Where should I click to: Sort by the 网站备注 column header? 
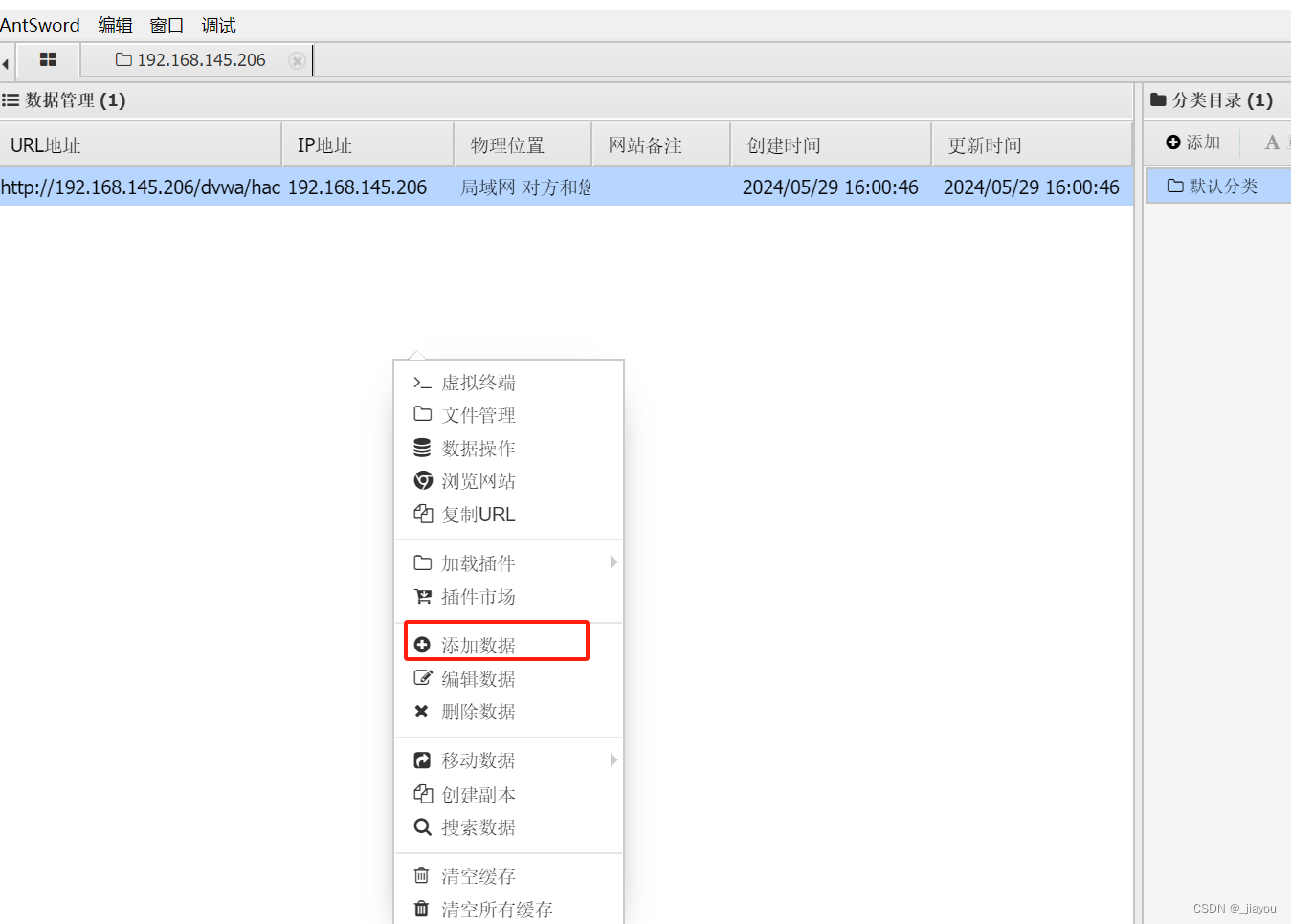pos(661,144)
